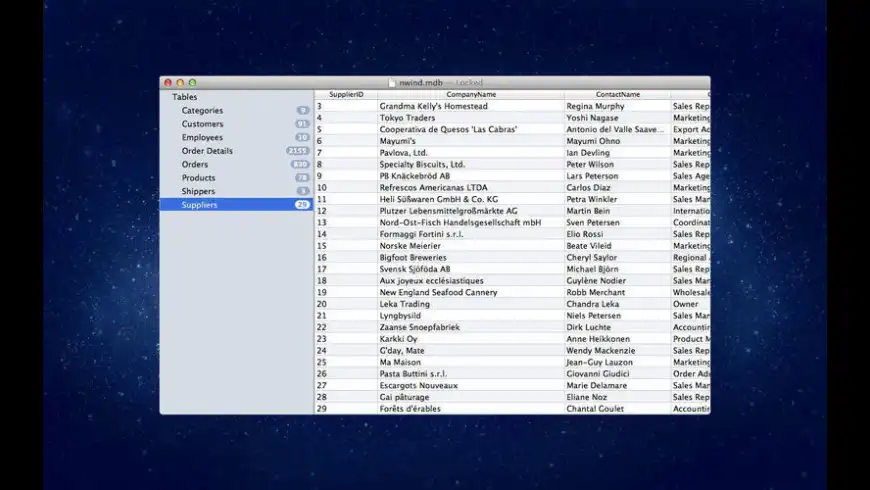Open the Shippers table
This screenshot has width=870, height=490.
198,191
